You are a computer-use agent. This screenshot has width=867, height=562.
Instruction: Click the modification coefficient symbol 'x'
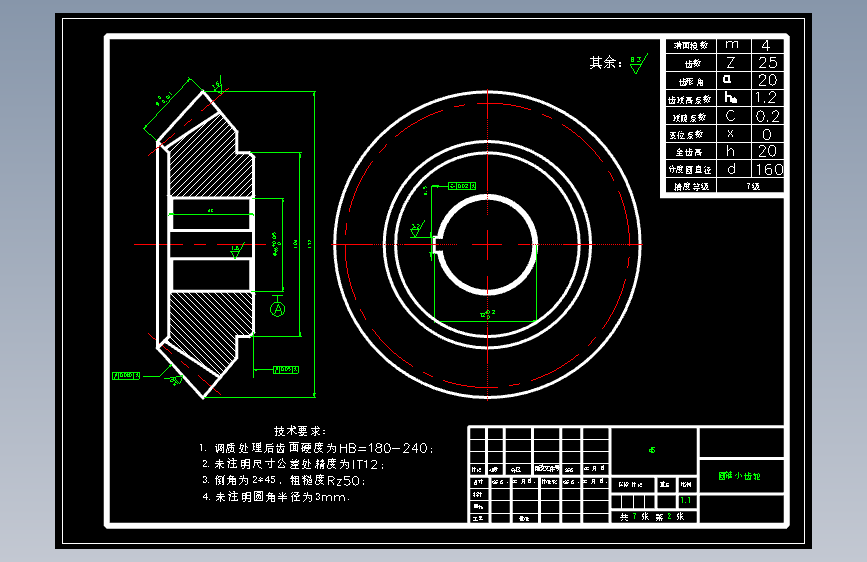[730, 133]
